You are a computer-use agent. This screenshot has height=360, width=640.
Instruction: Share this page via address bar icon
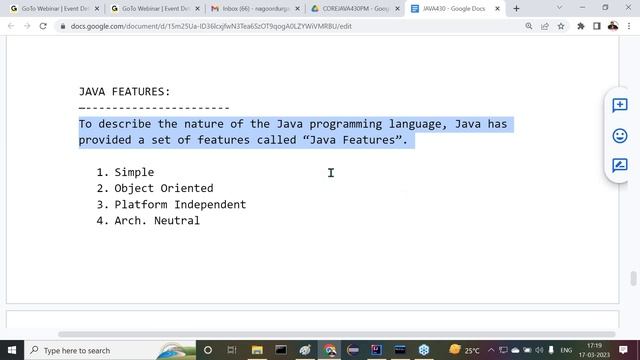tap(544, 26)
